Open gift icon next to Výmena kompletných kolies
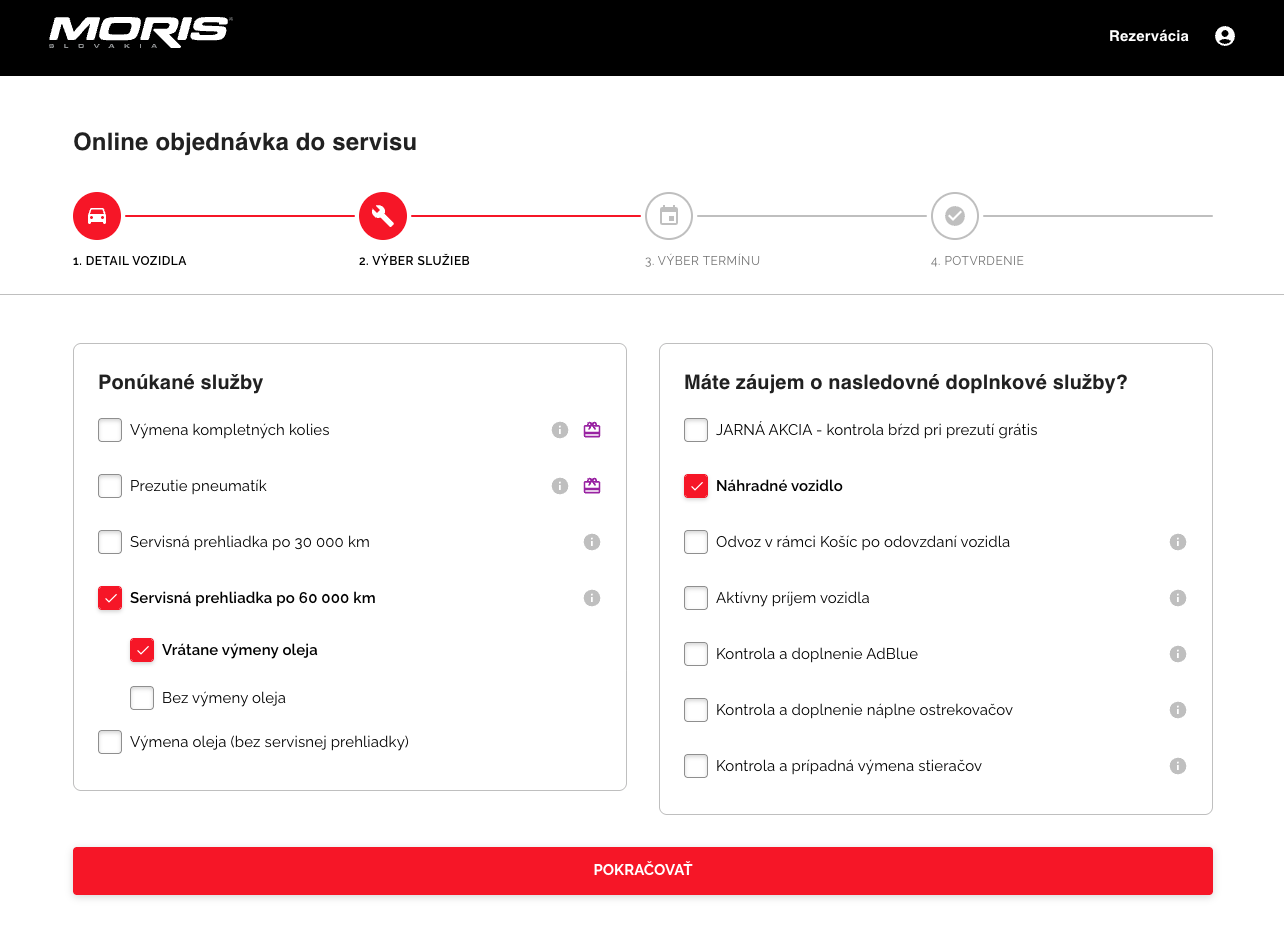This screenshot has height=947, width=1284. 592,430
